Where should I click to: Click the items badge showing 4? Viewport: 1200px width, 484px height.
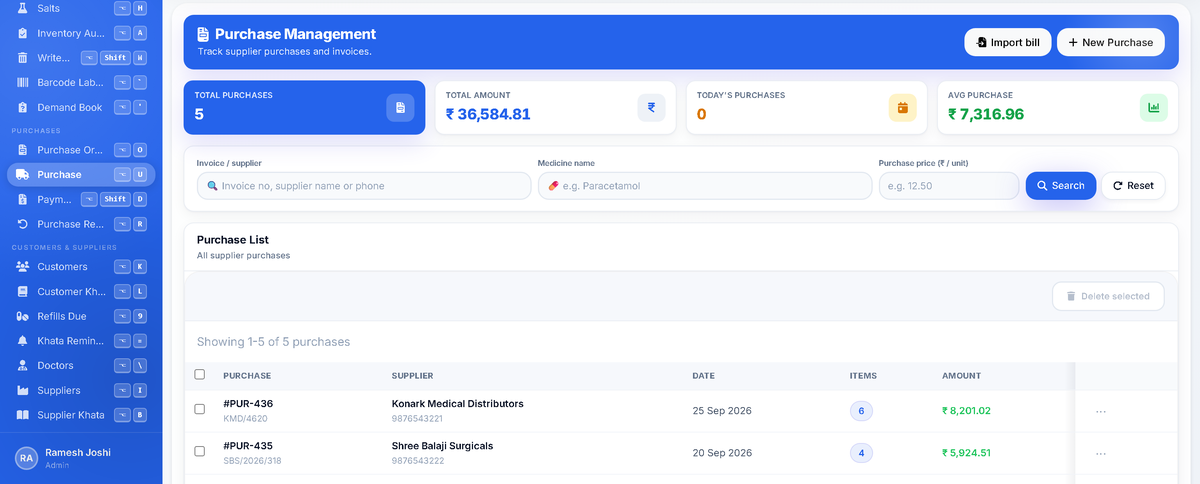(x=861, y=453)
